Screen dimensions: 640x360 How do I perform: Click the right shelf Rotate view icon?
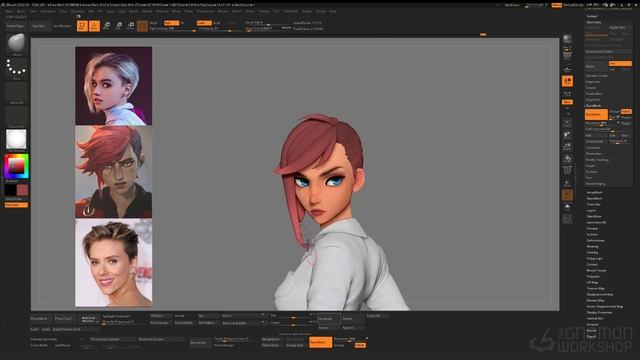click(567, 158)
